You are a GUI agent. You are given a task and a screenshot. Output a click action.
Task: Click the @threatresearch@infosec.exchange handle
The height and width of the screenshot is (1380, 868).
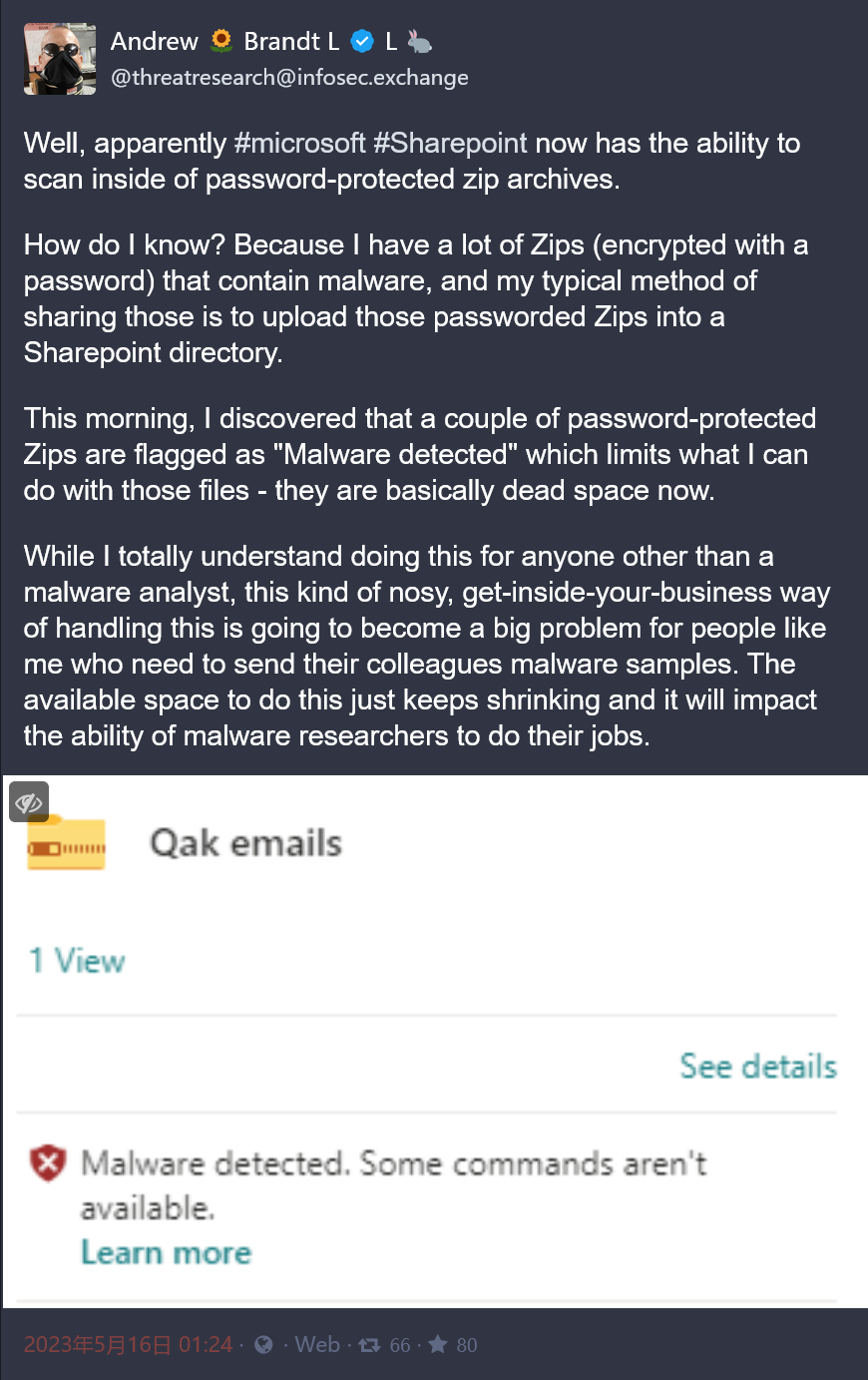(x=289, y=78)
